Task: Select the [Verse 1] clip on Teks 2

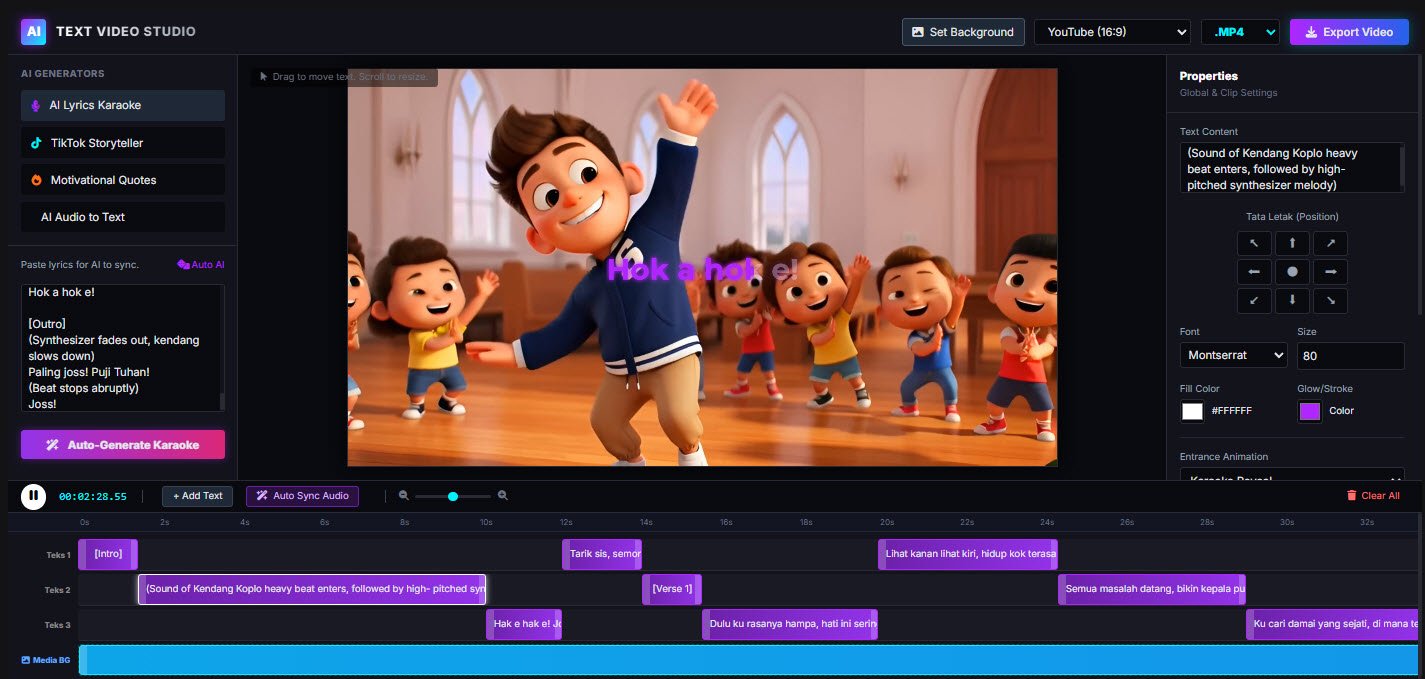Action: tap(672, 589)
